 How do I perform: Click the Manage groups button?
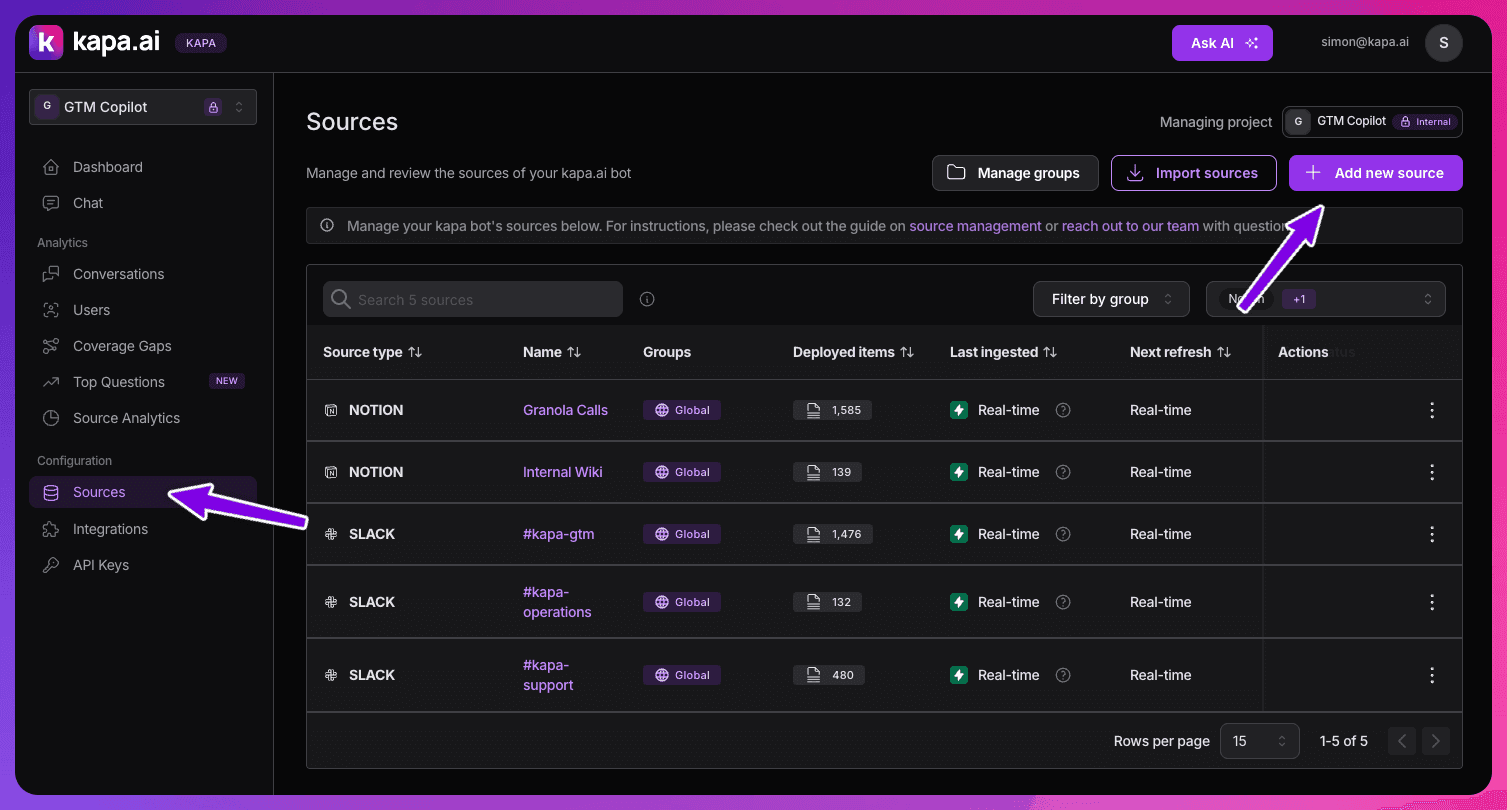coord(1015,173)
